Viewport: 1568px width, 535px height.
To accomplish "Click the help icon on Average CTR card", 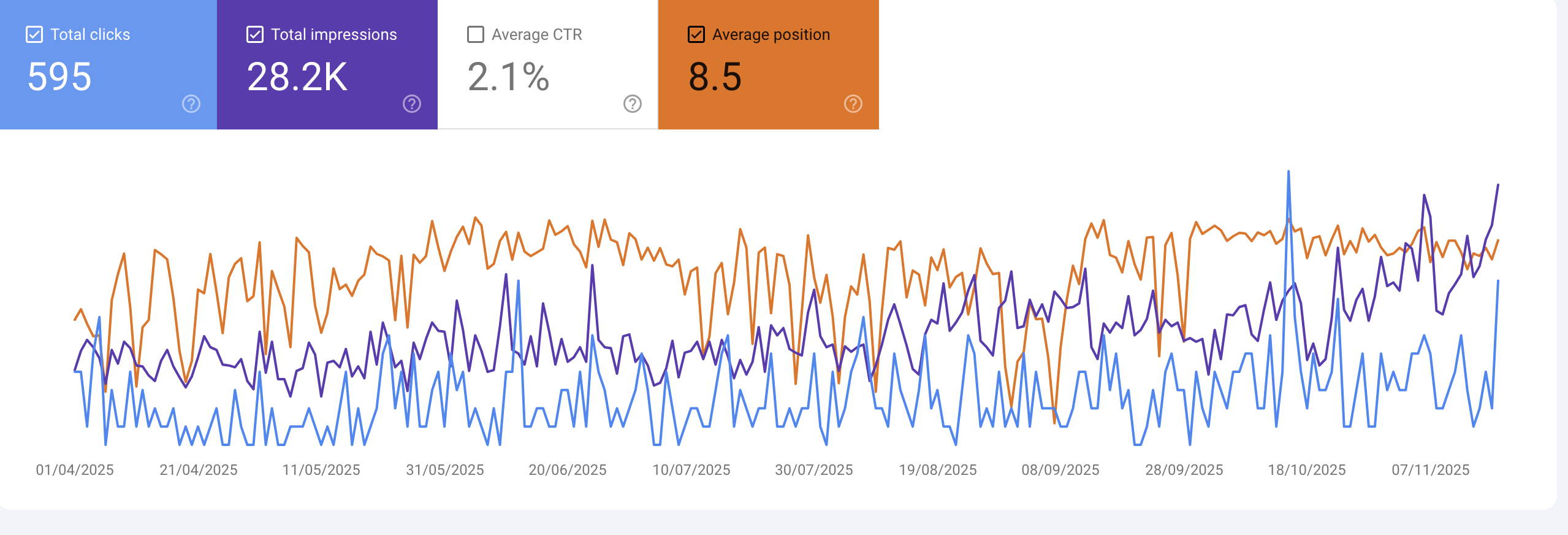I will [x=631, y=103].
